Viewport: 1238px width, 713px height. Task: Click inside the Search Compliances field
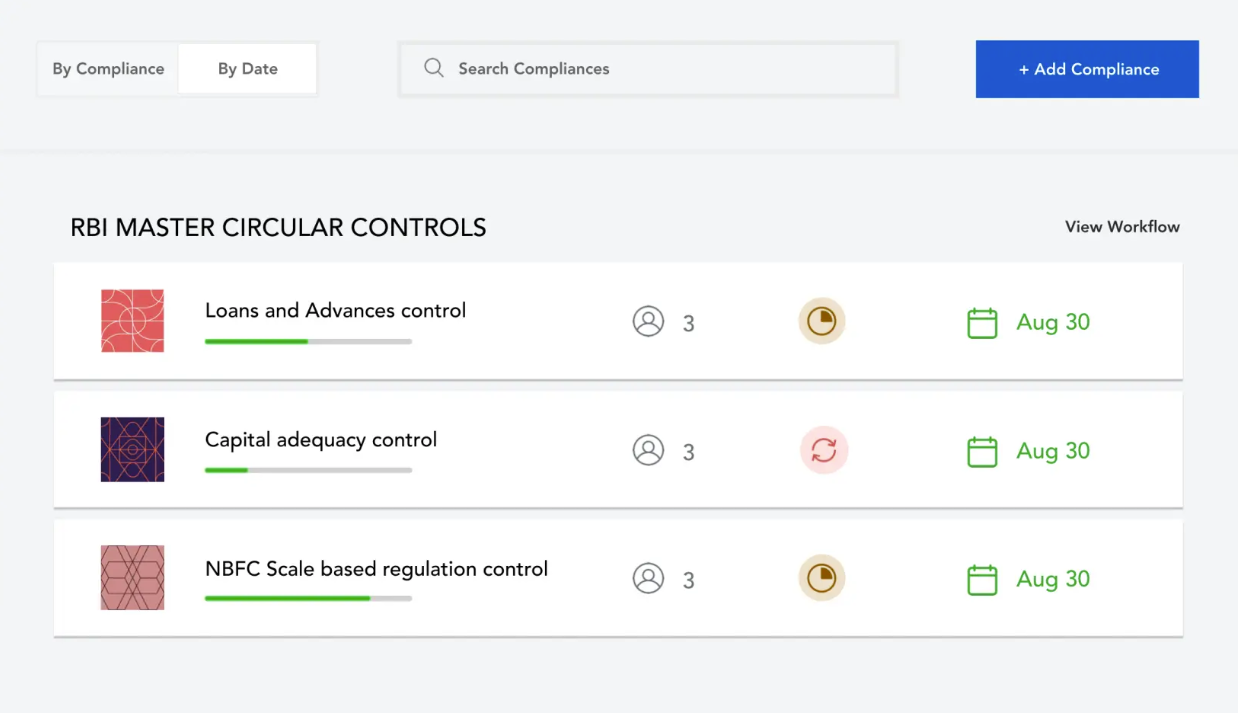[x=648, y=68]
